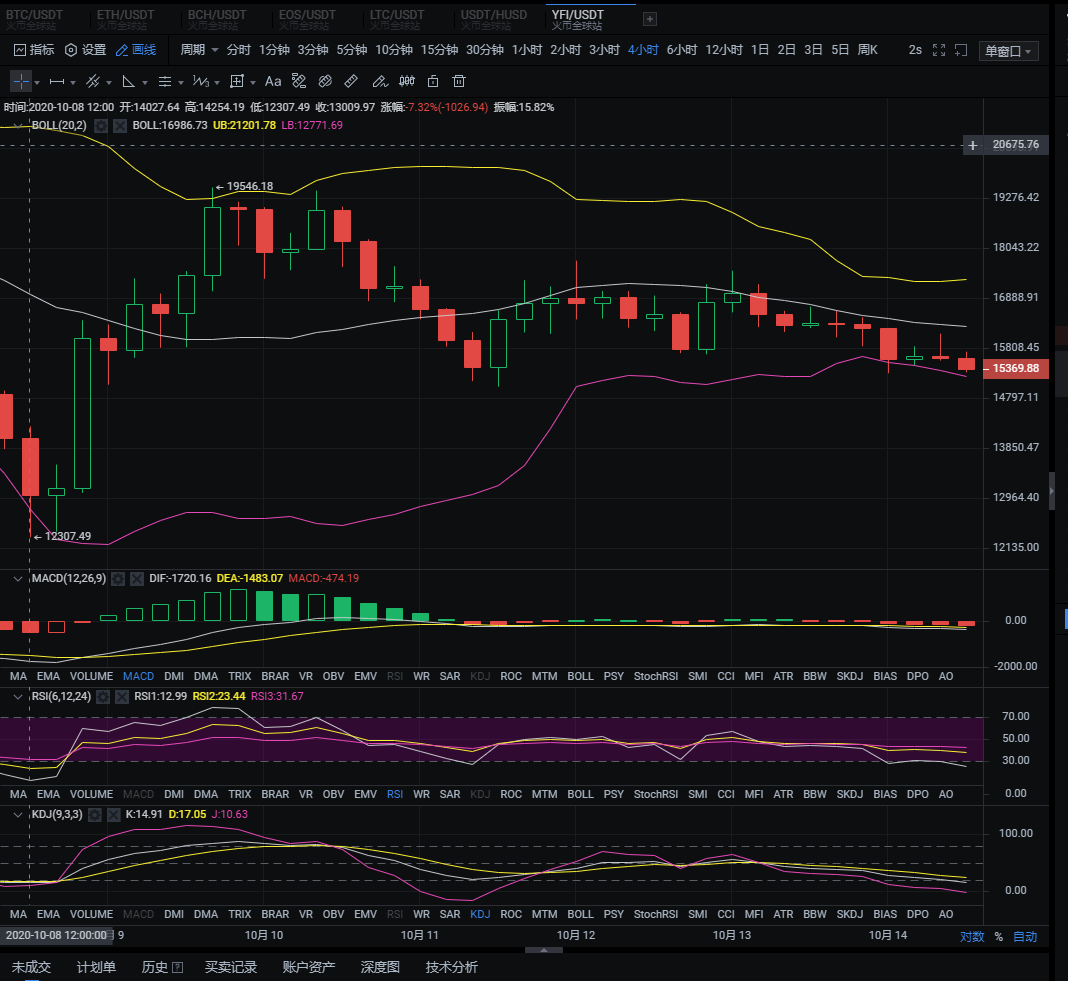The image size is (1068, 981).
Task: Open BOLL indicator settings gear
Action: click(101, 126)
